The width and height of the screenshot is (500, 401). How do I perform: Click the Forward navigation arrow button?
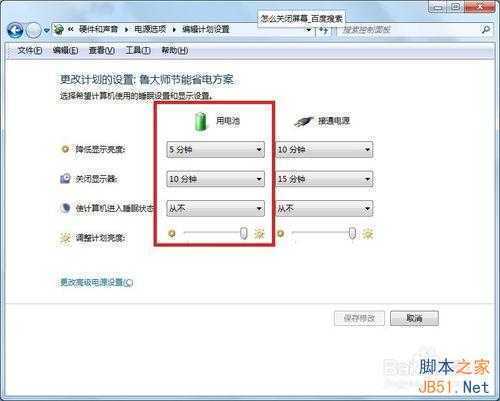coord(33,31)
